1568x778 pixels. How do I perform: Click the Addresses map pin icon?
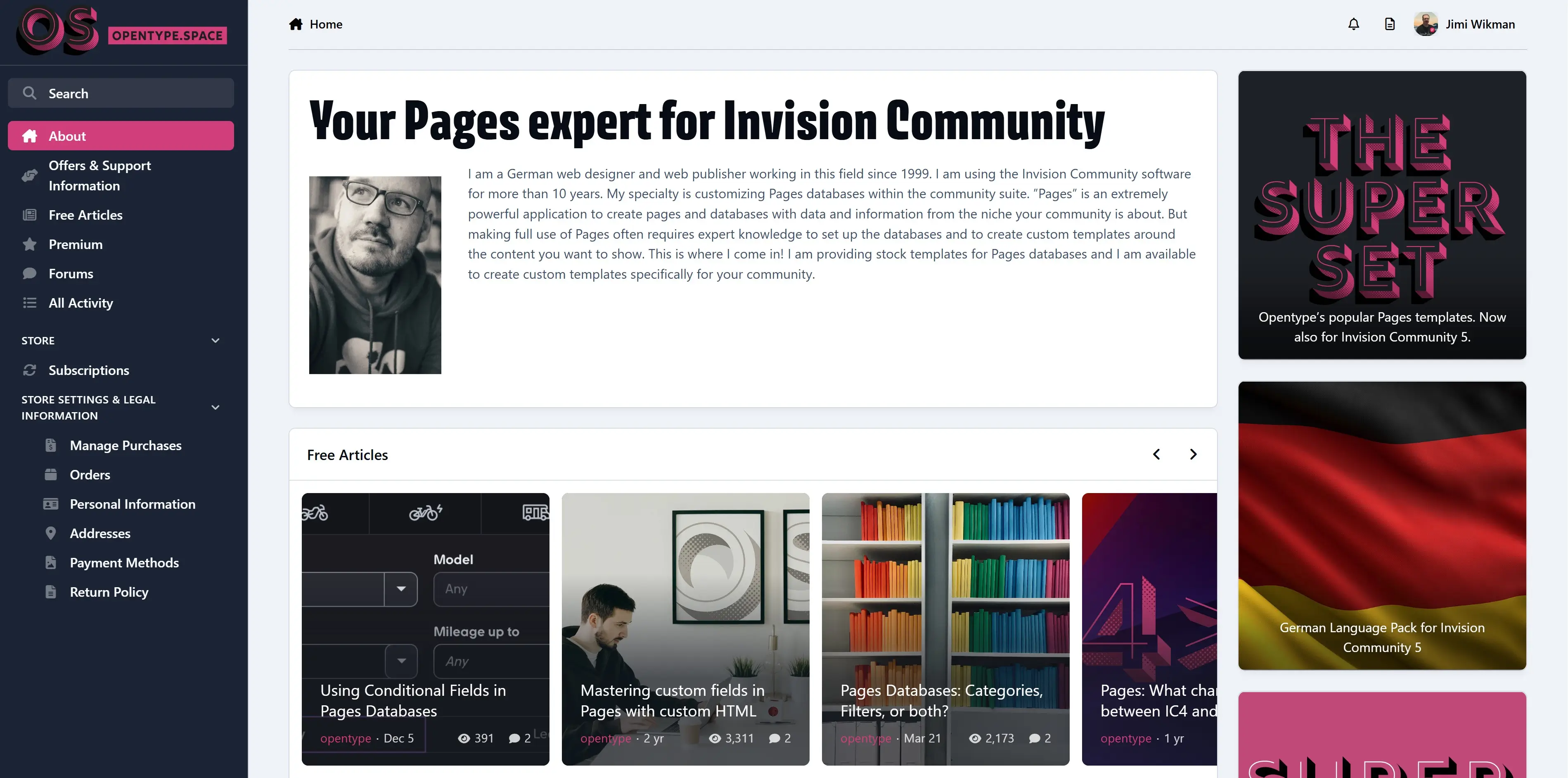click(x=50, y=533)
